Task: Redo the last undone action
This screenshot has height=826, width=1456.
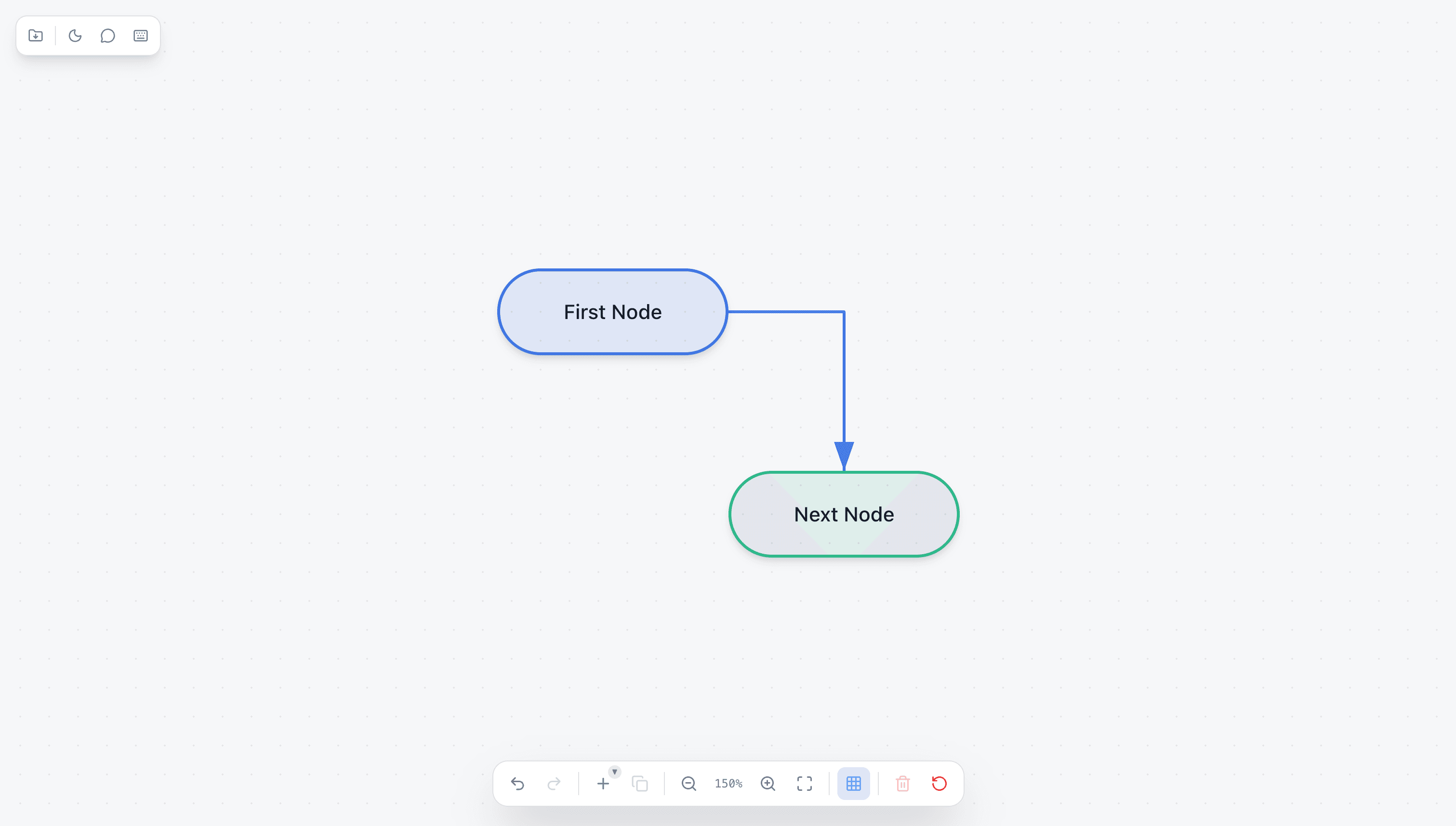Action: pos(554,784)
